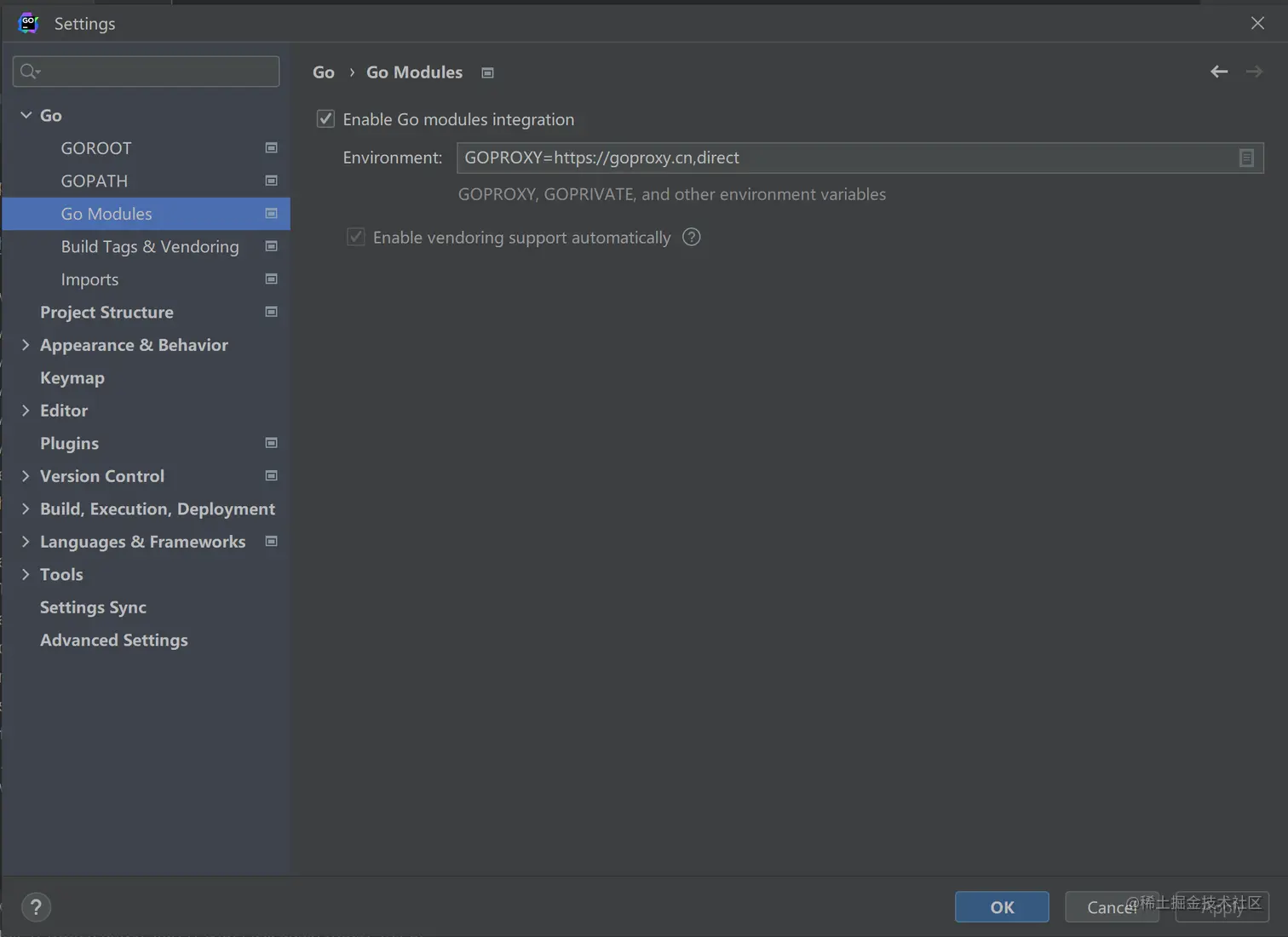1288x937 pixels.
Task: Click the Languages & Frameworks label
Action: point(143,542)
